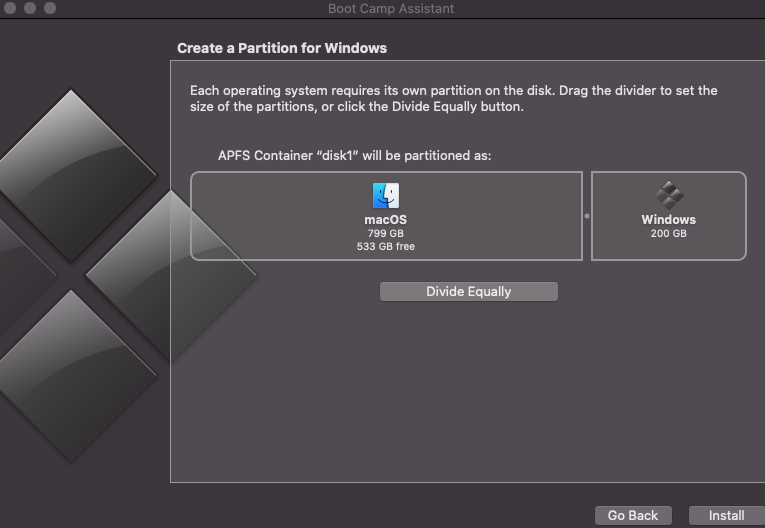Zoom the Boot Camp Assistant window
This screenshot has height=528, width=765.
[50, 8]
